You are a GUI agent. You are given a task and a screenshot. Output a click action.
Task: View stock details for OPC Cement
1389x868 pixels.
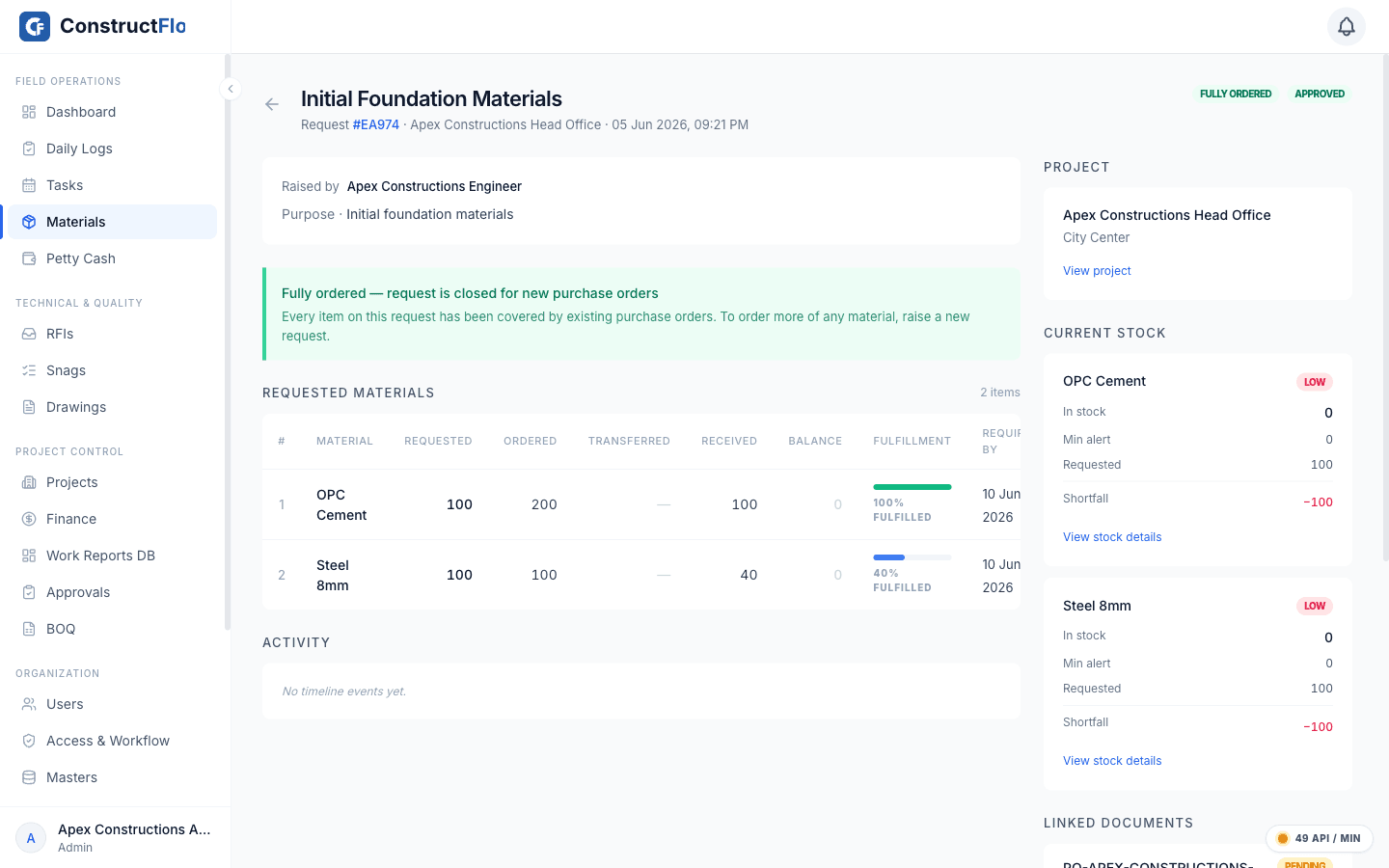coord(1112,537)
